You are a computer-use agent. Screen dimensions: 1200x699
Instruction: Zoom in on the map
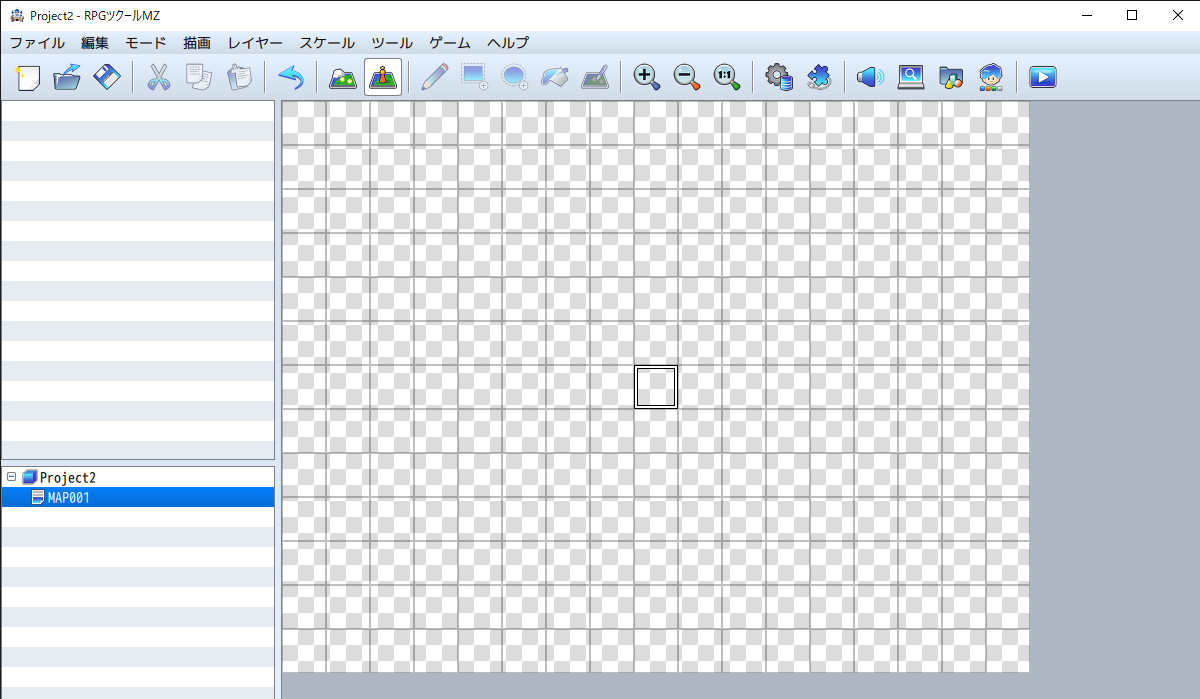[x=646, y=77]
